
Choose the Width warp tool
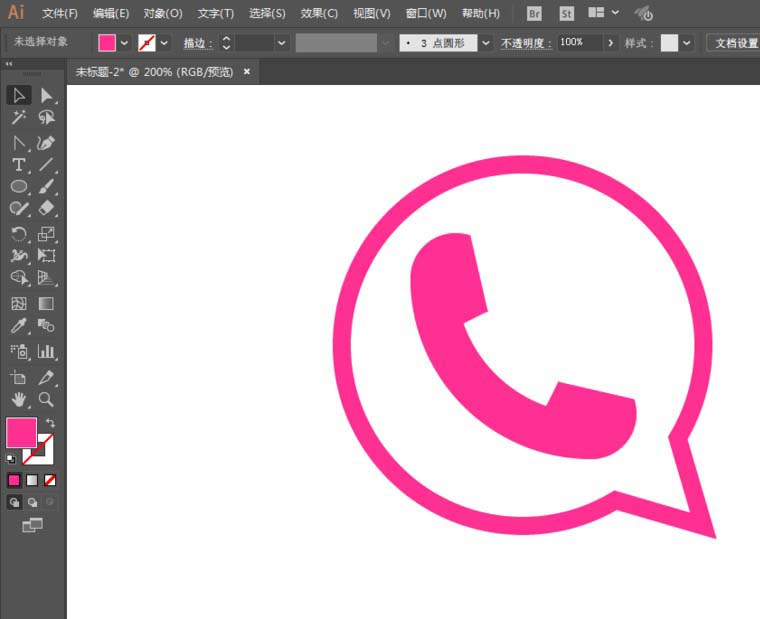point(19,255)
